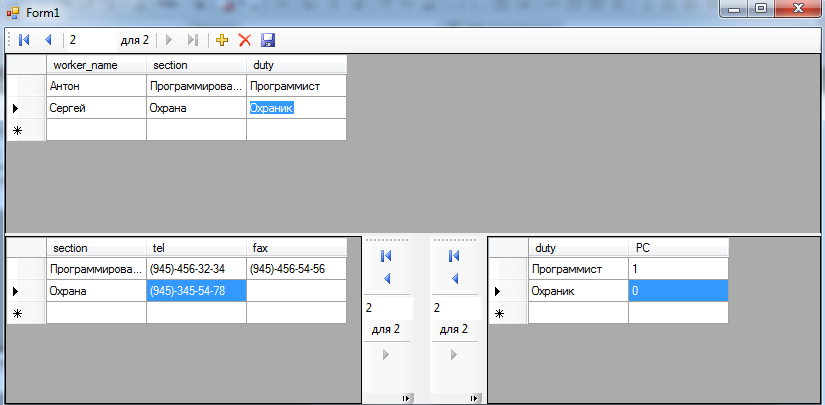The height and width of the screenshot is (405, 825).
Task: Maximize the Form1 window
Action: (x=761, y=9)
